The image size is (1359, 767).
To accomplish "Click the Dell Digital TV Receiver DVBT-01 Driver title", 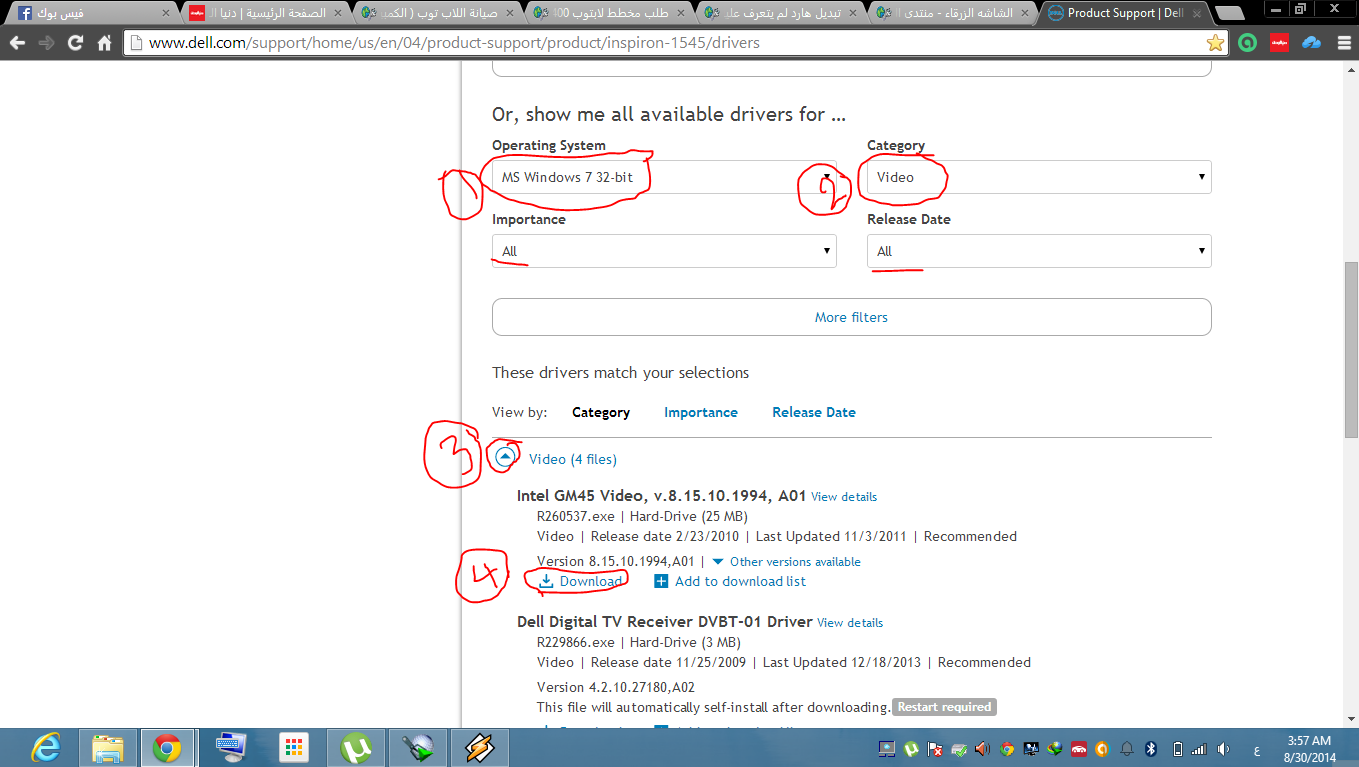I will coord(664,621).
